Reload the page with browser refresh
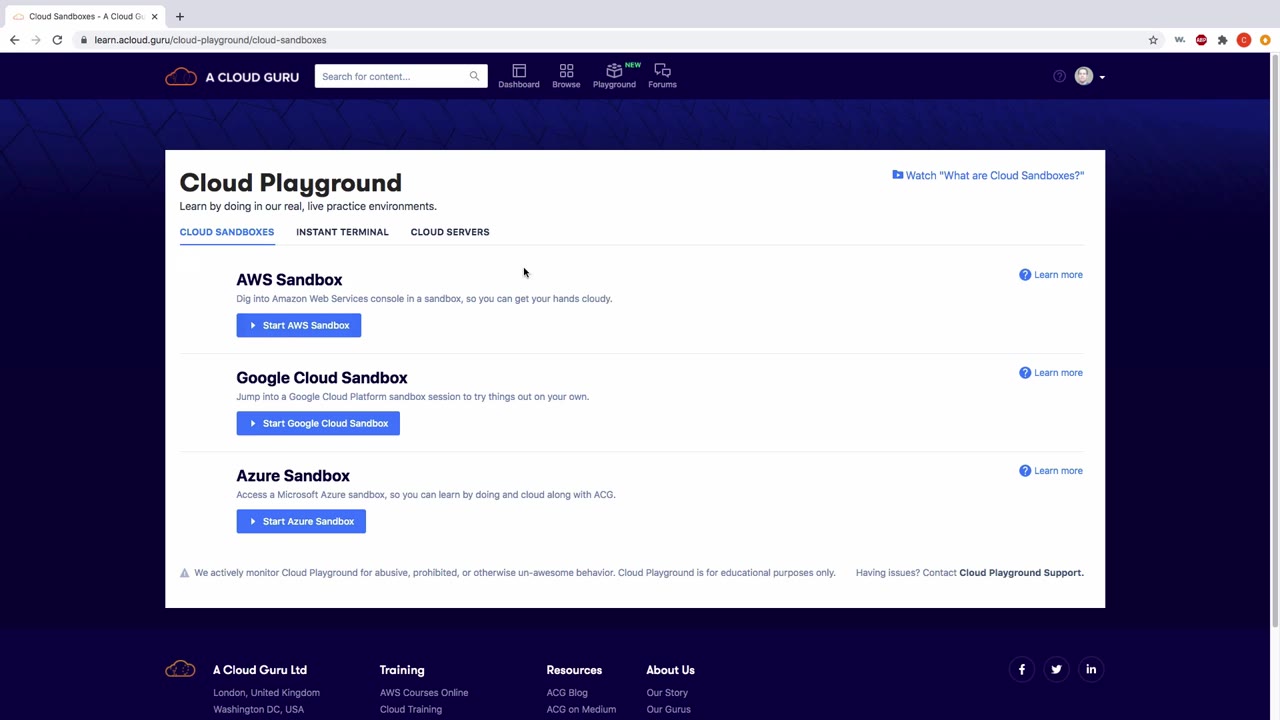 [57, 40]
